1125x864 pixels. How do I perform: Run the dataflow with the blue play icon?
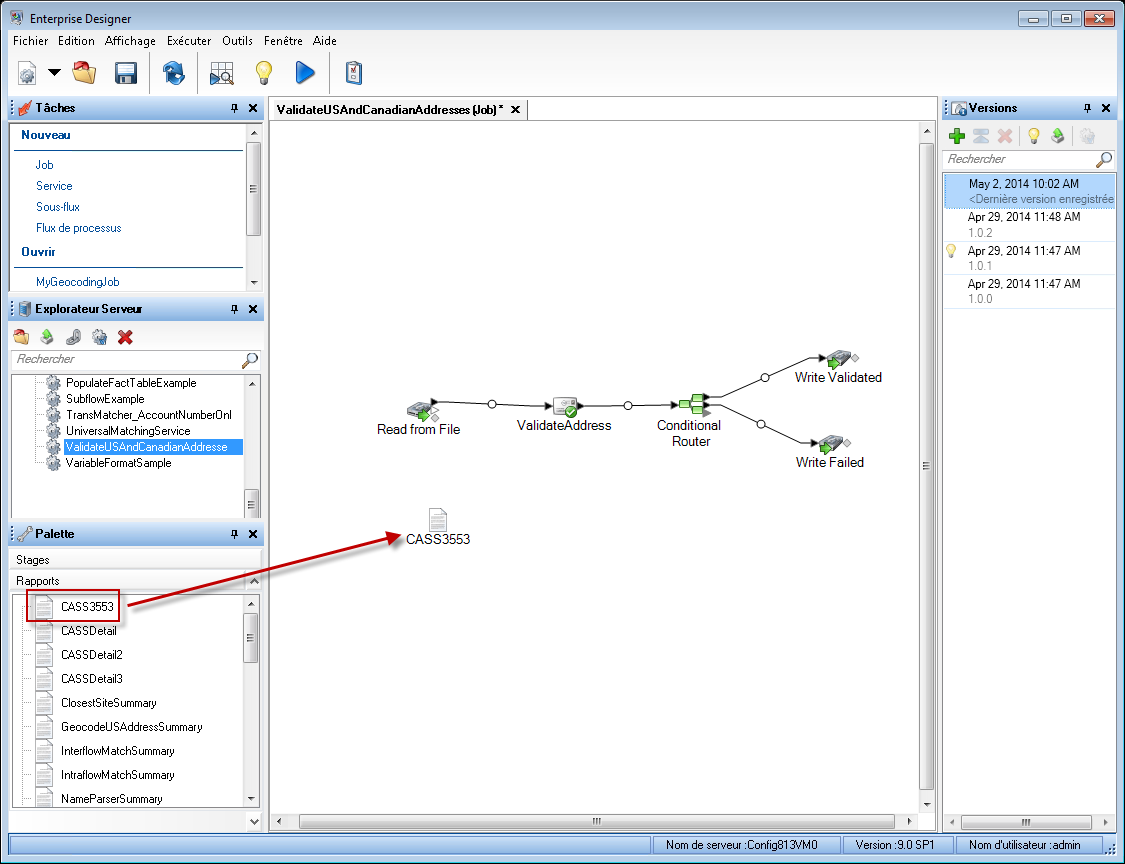pos(305,73)
